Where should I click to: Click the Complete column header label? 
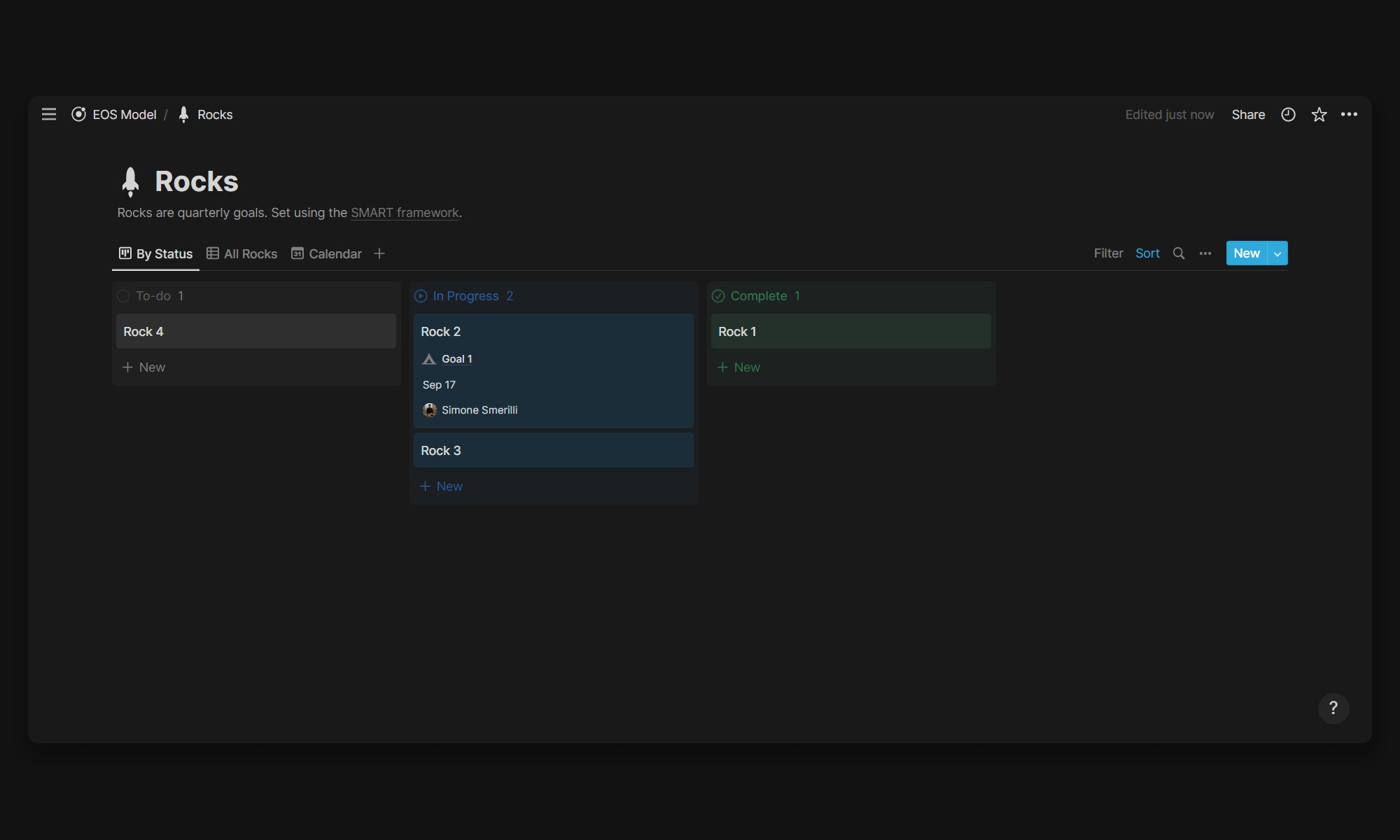point(759,296)
